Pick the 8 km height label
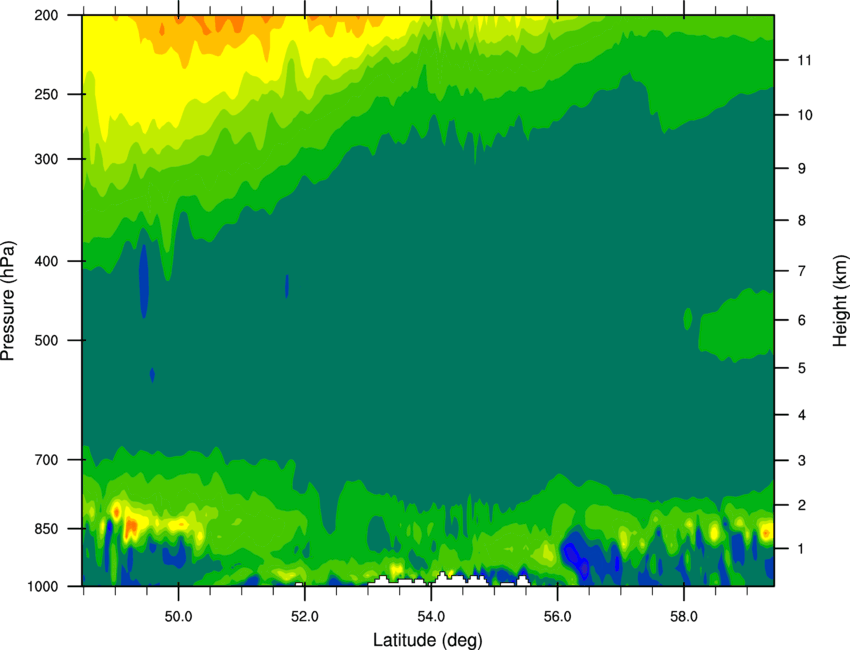Image resolution: width=850 pixels, height=650 pixels. 802,221
